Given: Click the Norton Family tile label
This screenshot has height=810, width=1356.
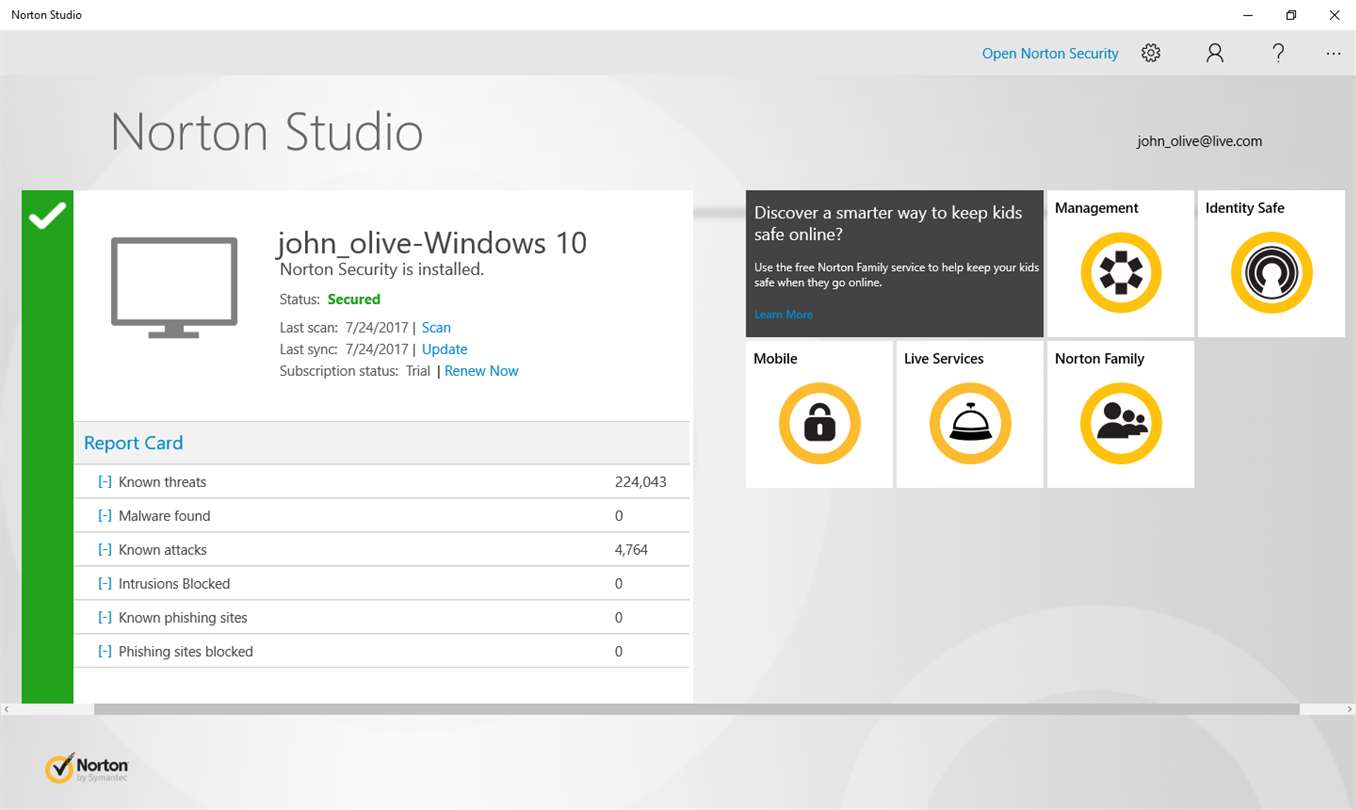Looking at the screenshot, I should (x=1100, y=359).
